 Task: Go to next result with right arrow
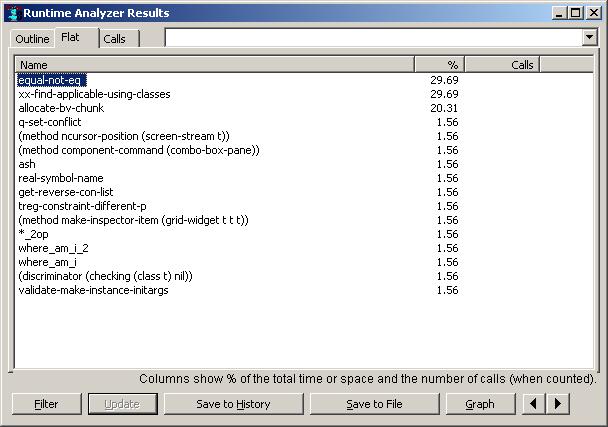pos(558,404)
